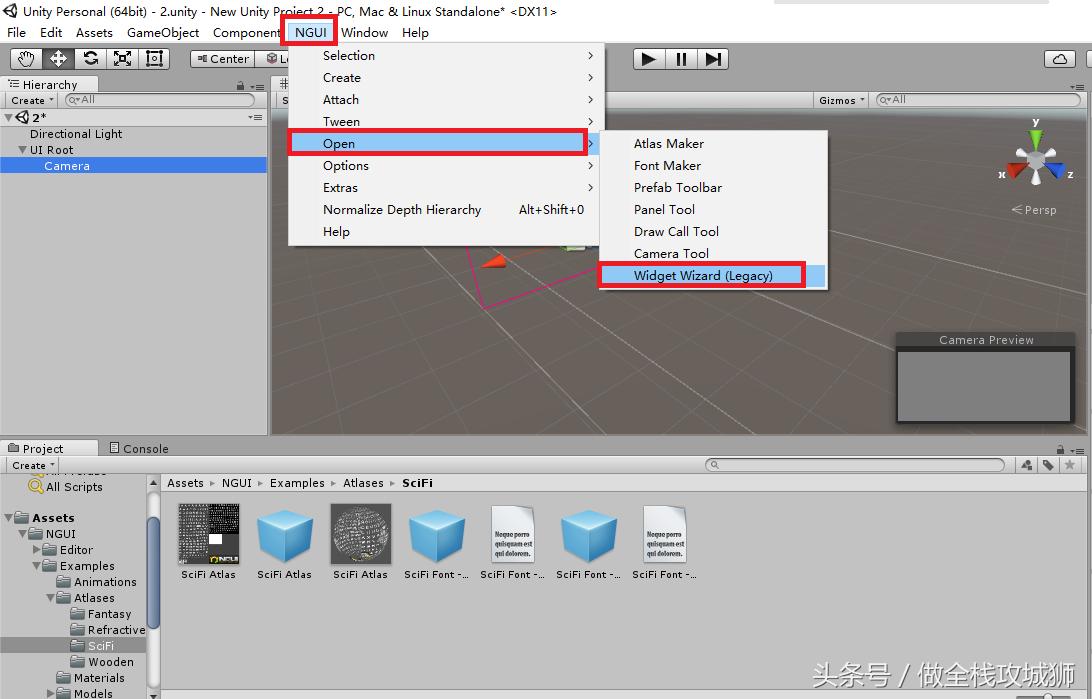Image resolution: width=1092 pixels, height=699 pixels.
Task: Open cloud services button
Action: (1059, 59)
